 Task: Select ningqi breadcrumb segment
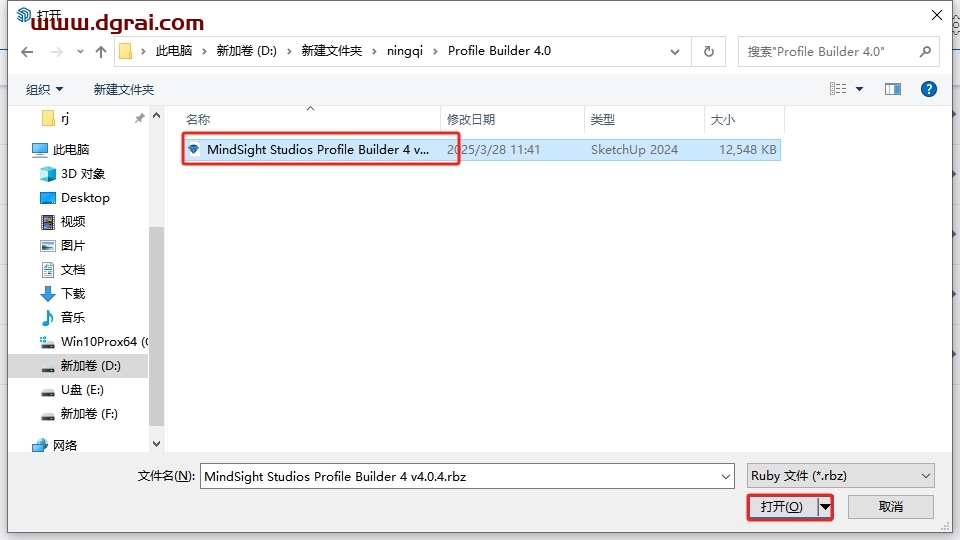point(405,51)
